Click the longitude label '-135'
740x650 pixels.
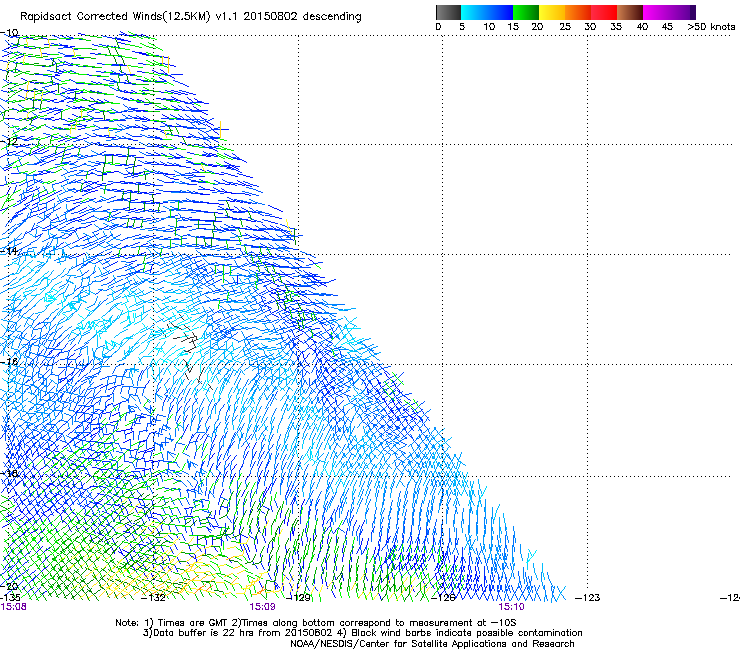(x=10, y=598)
